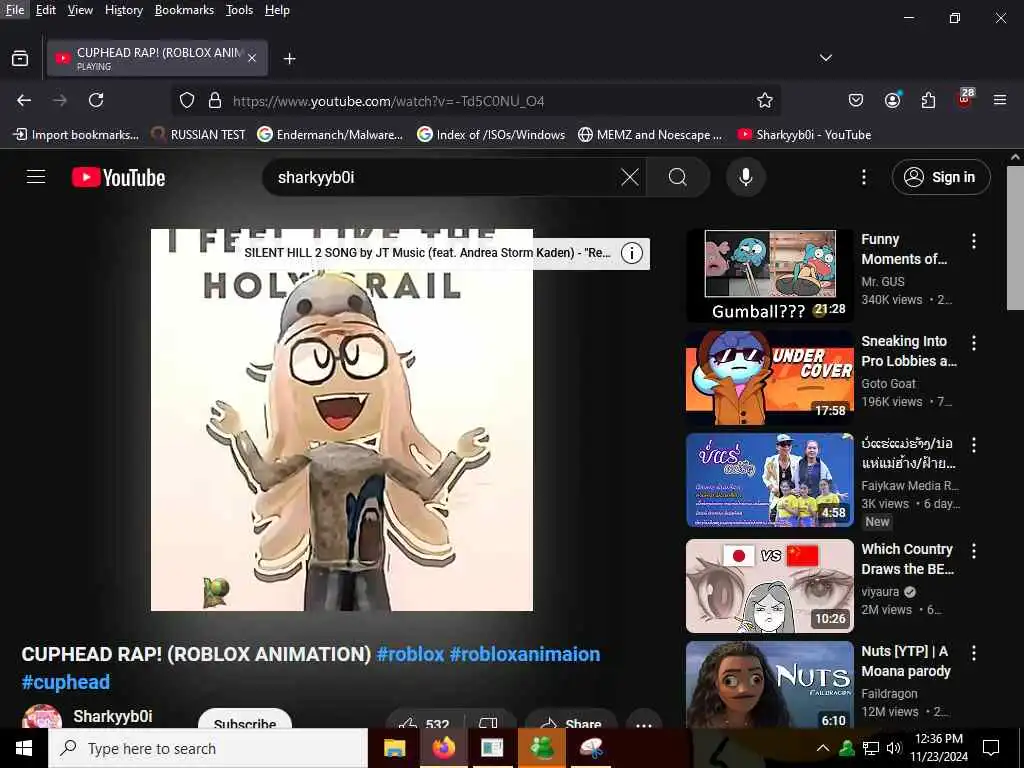Open the Extensions puzzle menu
Image resolution: width=1024 pixels, height=768 pixels.
coord(928,101)
